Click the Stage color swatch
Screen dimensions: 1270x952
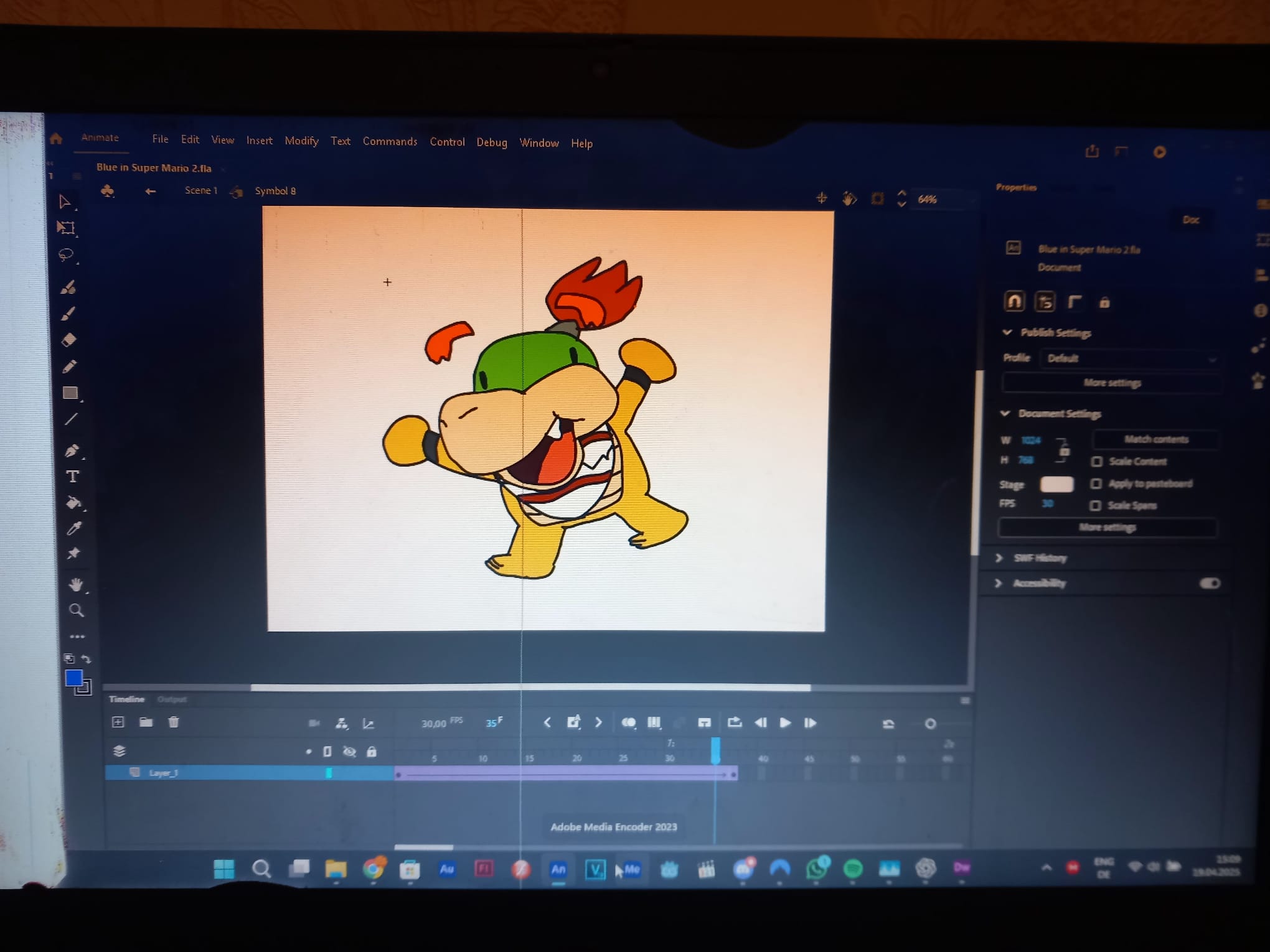(1056, 484)
